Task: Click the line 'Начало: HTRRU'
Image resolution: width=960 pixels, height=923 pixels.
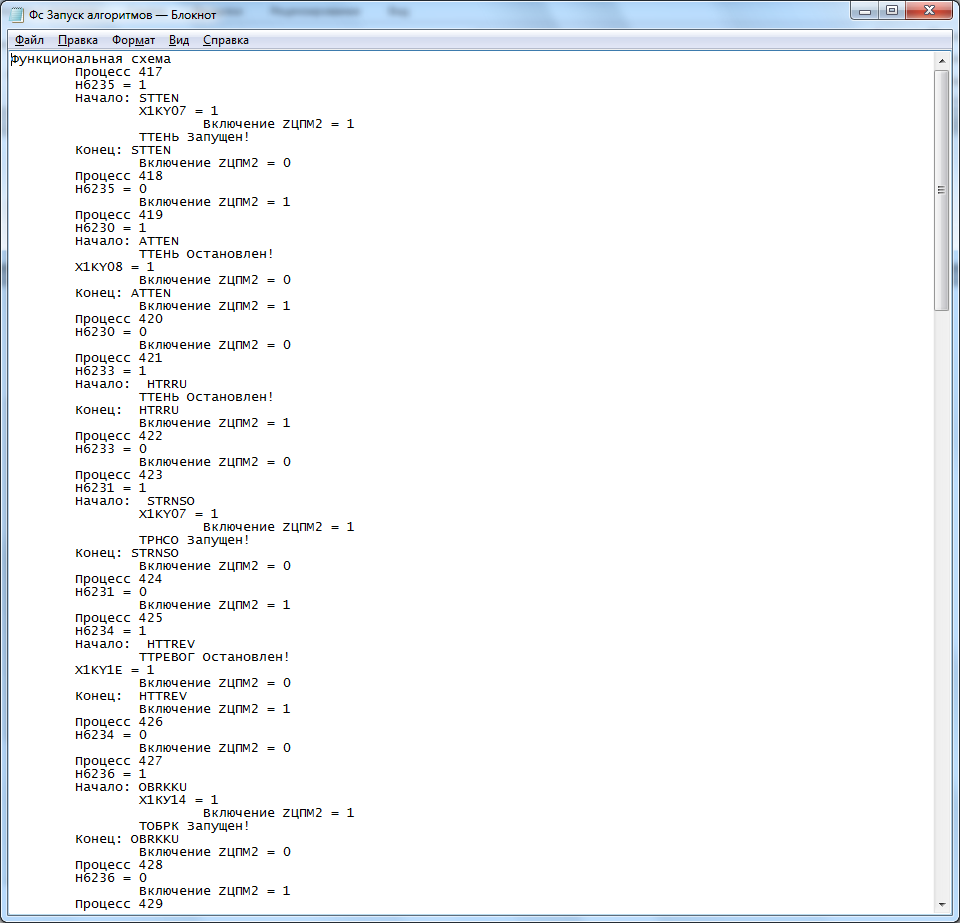Action: 131,384
